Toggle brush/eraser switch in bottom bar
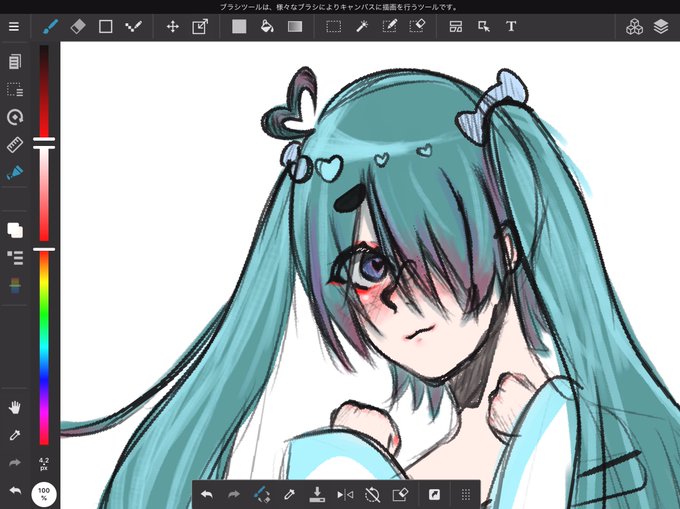 point(262,494)
